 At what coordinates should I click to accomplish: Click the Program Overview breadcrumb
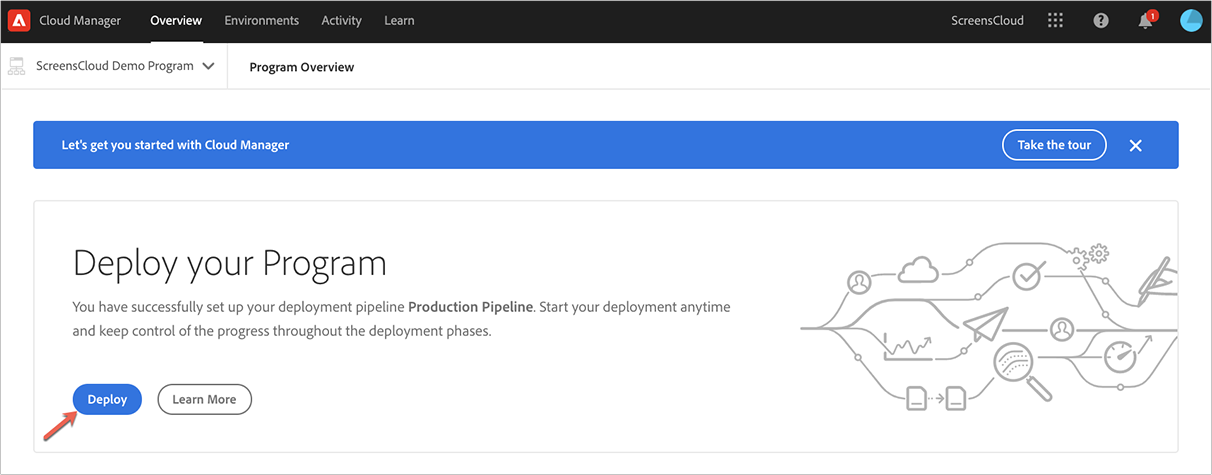pyautogui.click(x=302, y=67)
